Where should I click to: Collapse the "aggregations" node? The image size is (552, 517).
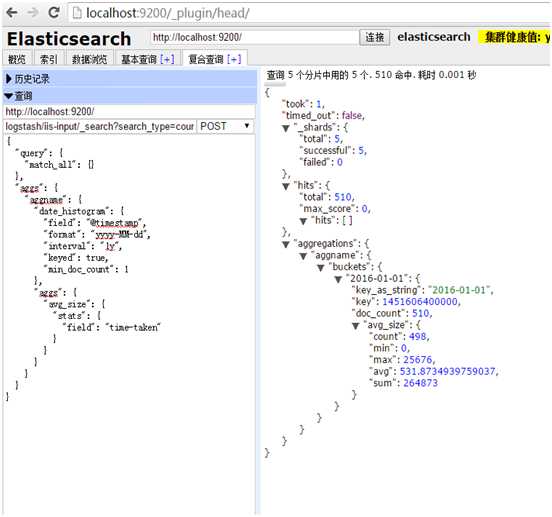pos(286,244)
